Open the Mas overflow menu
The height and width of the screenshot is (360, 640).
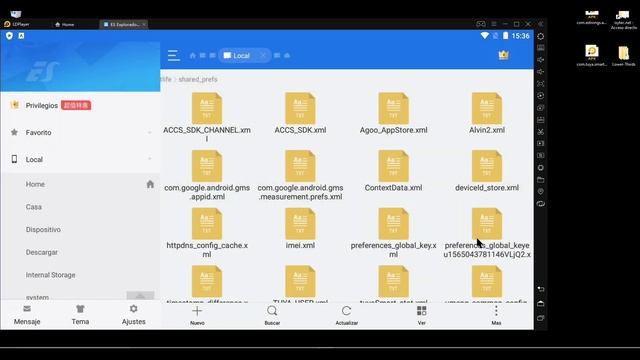[496, 316]
